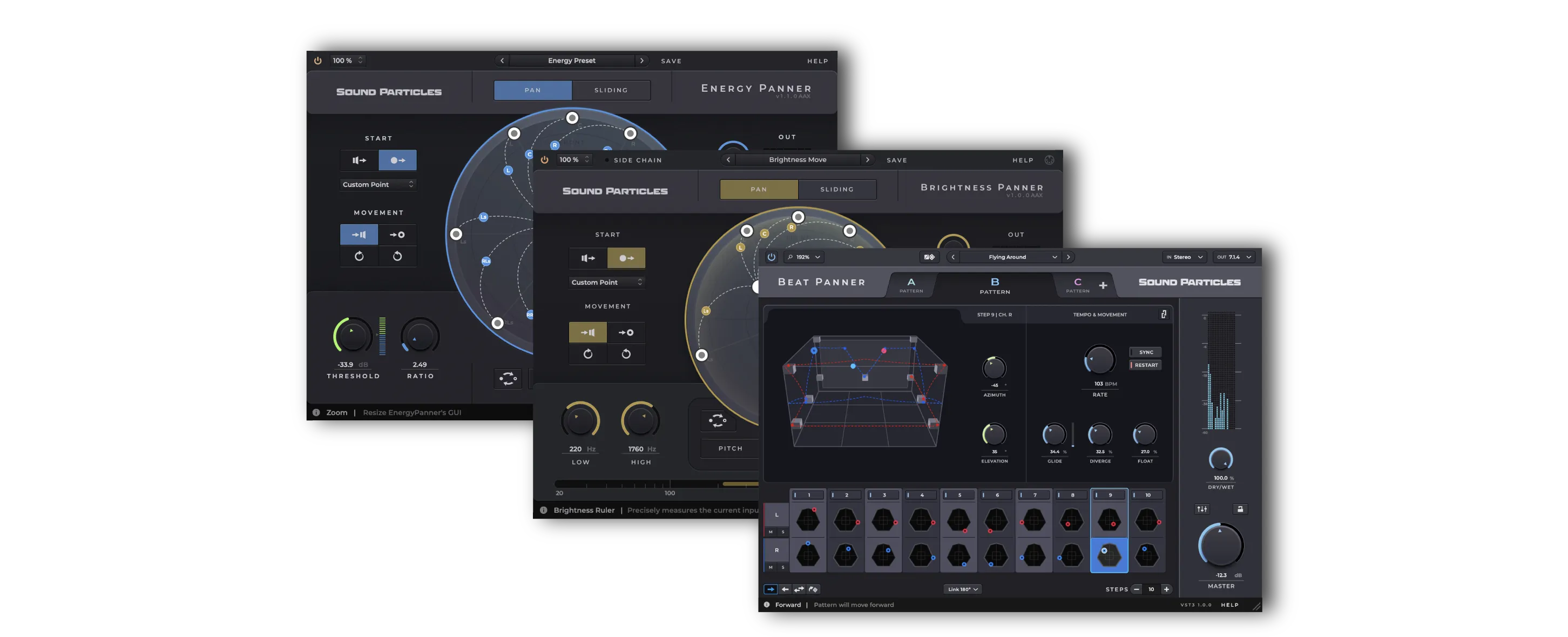Click ping-pong direction icon in Beat Panner
The width and height of the screenshot is (1568, 637).
pos(799,589)
